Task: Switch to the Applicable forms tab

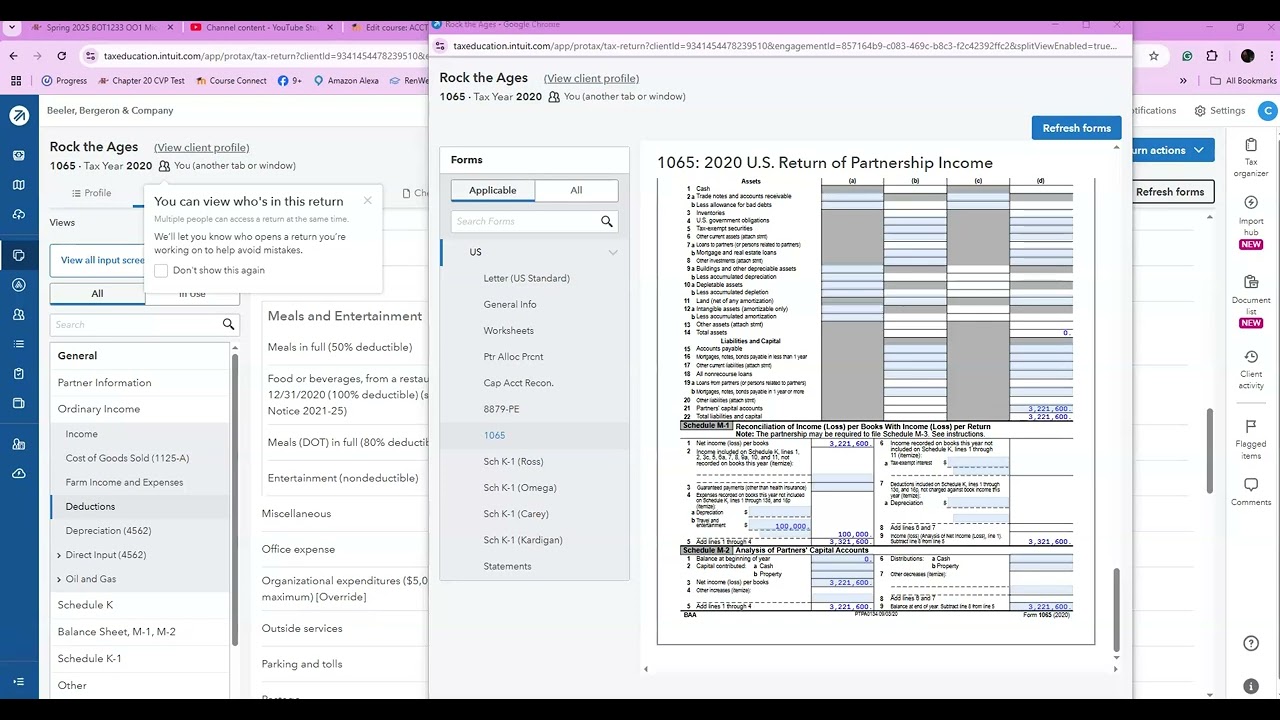Action: click(493, 190)
